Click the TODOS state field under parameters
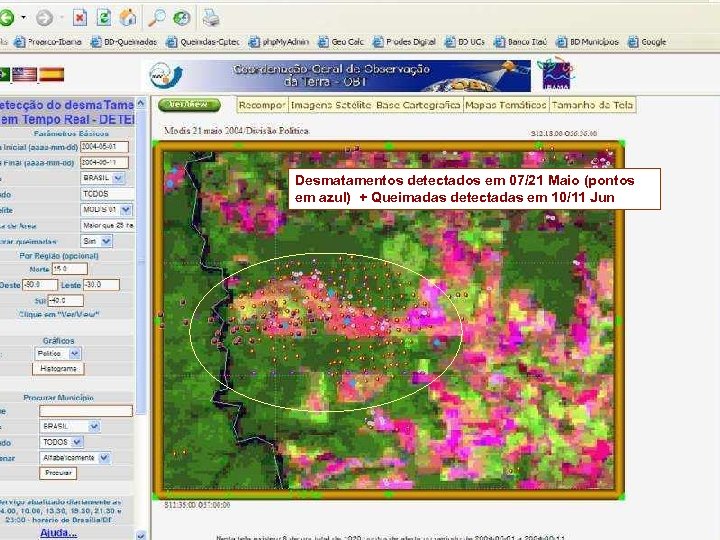 click(107, 194)
